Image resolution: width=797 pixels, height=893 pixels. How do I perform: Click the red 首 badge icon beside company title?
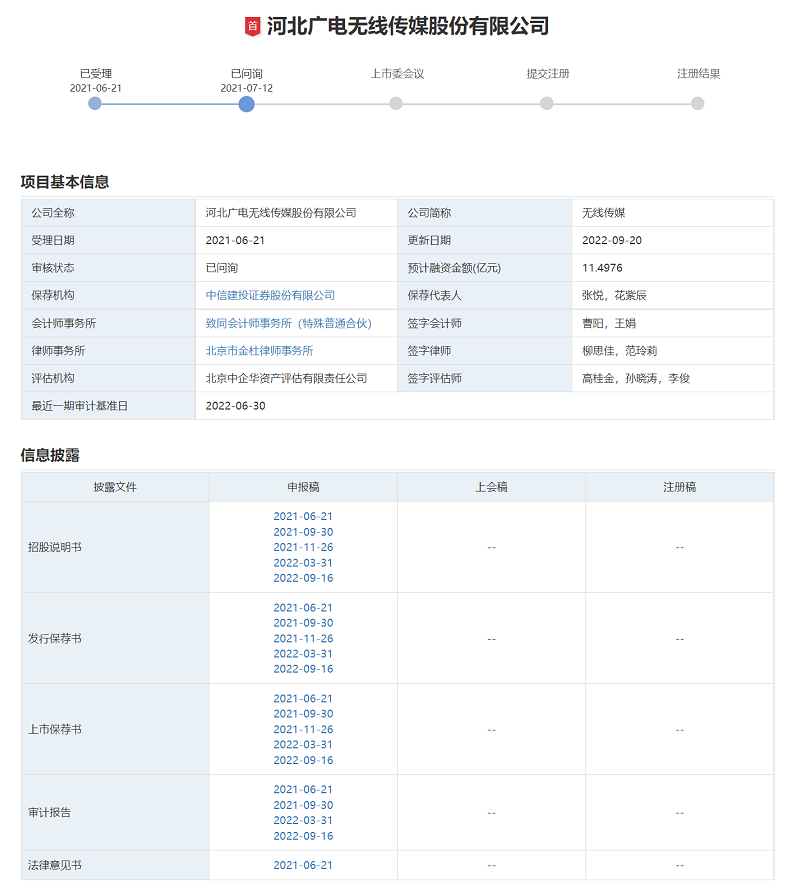pyautogui.click(x=252, y=26)
